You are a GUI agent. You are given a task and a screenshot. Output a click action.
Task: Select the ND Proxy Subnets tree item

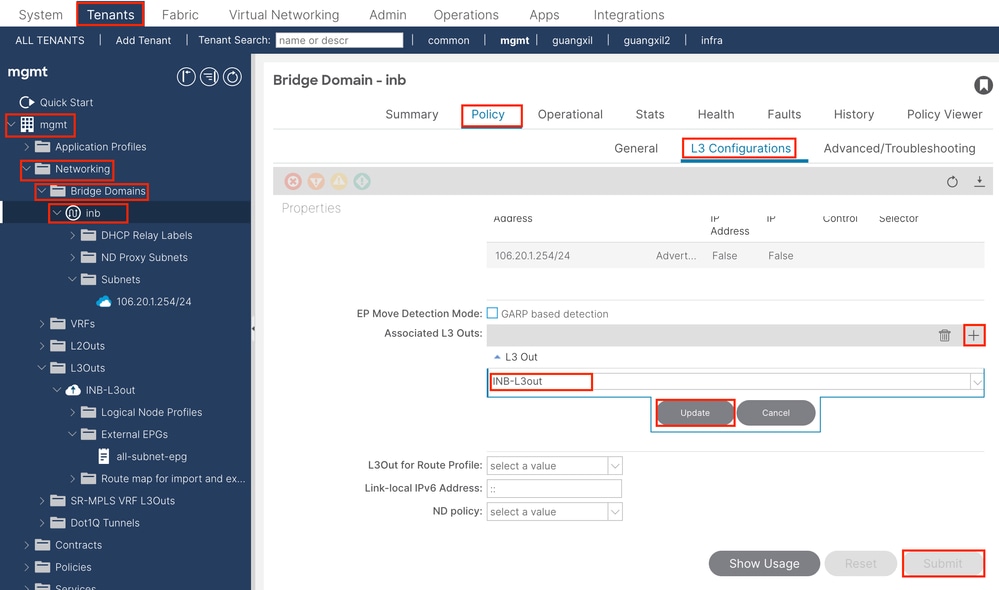click(x=144, y=257)
